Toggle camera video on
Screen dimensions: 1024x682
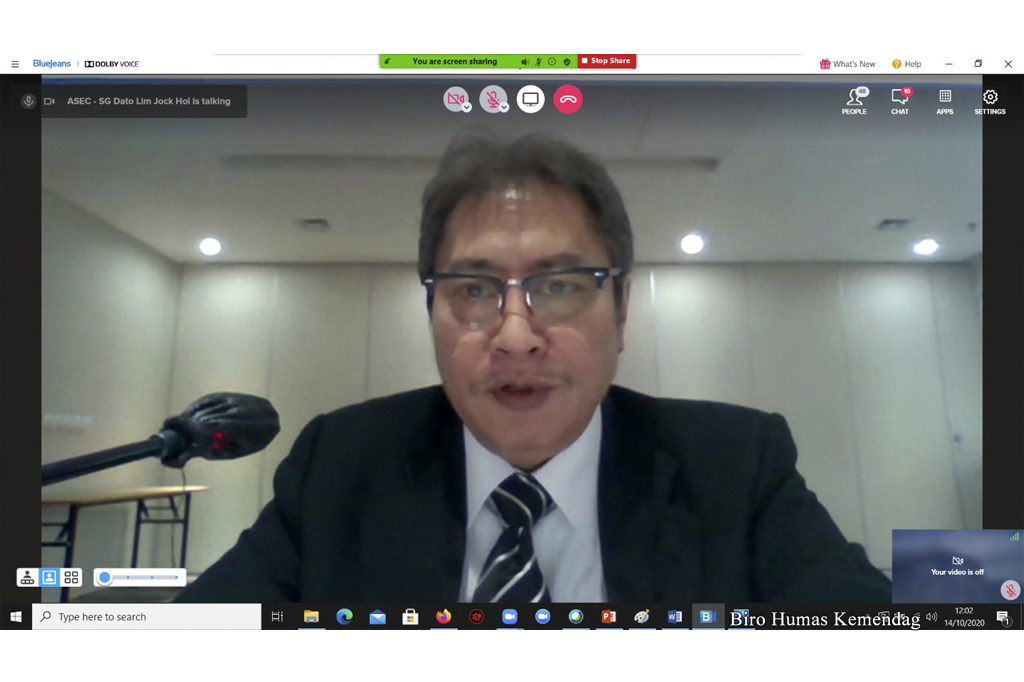455,98
